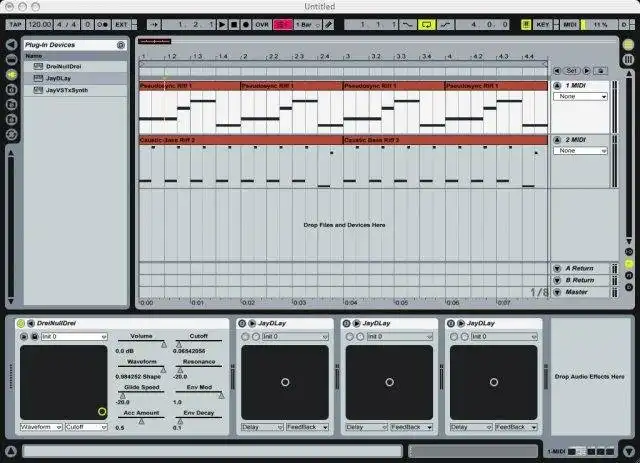Open the second browser sidebar icon
This screenshot has width=640, height=463.
(x=11, y=60)
